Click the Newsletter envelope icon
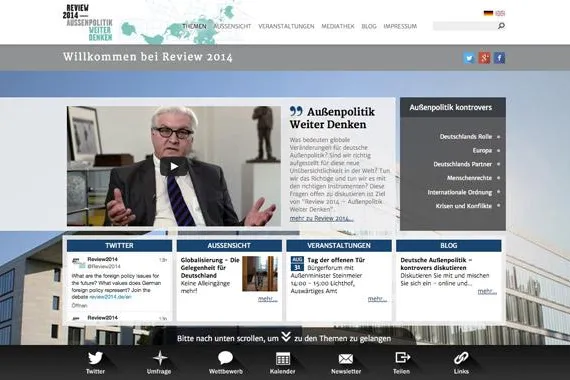Screen dimensions: 570x380 [346, 359]
